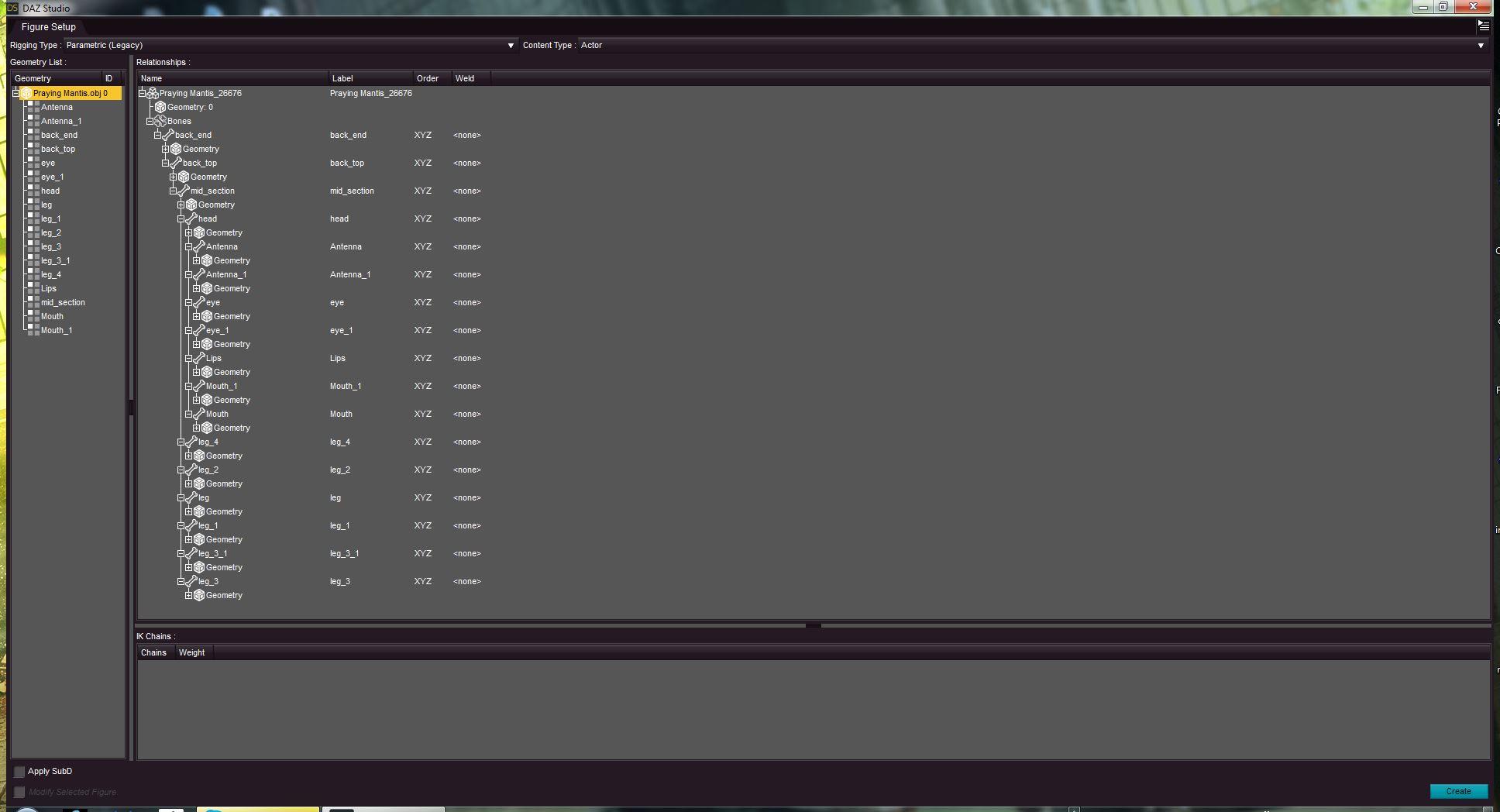This screenshot has height=812, width=1500.
Task: Click the Geometry cube icon under the leg_3 bone
Action: (199, 595)
